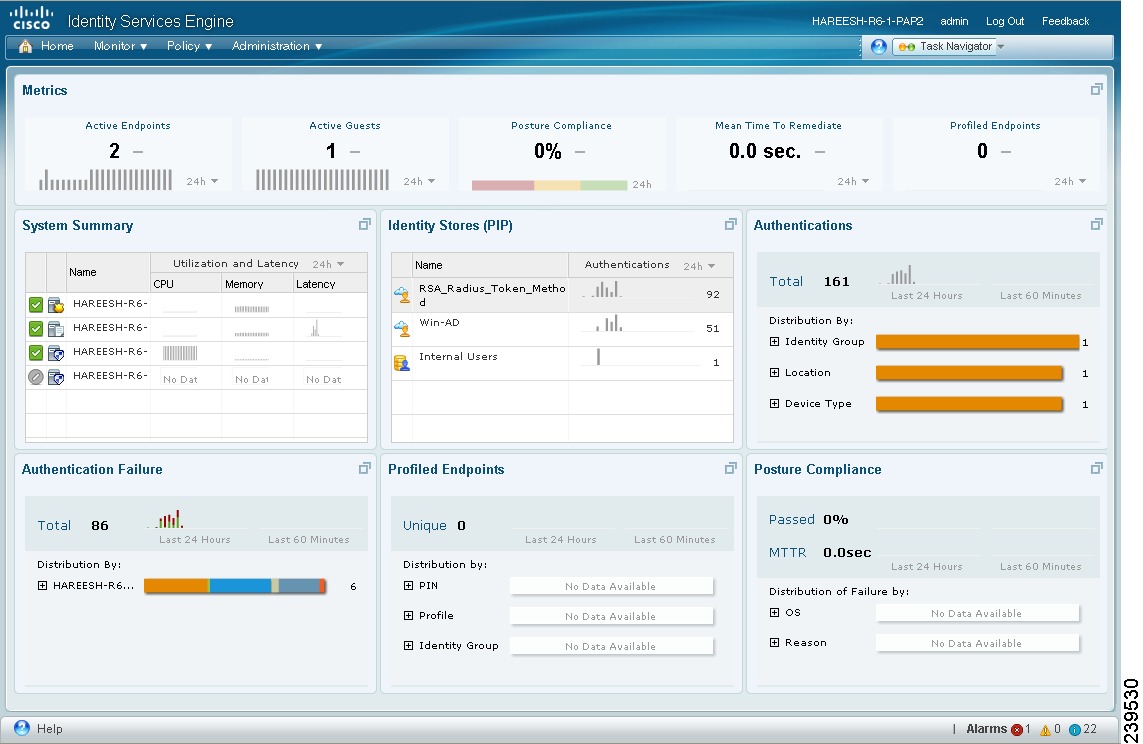Click the Authentication Failure multicolor distribution bar
This screenshot has width=1143, height=744.
235,586
